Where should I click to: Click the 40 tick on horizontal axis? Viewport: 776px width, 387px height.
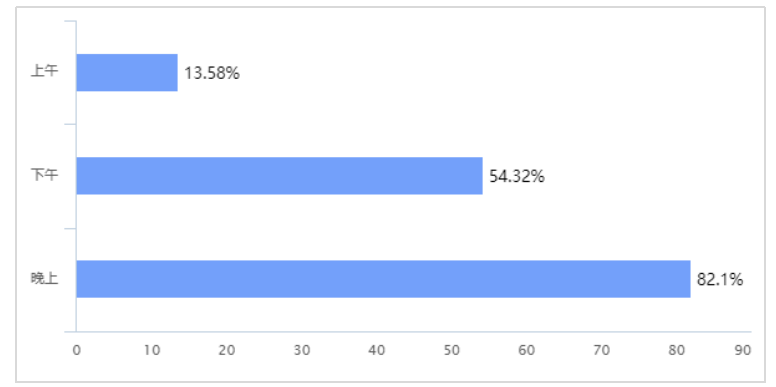(377, 350)
